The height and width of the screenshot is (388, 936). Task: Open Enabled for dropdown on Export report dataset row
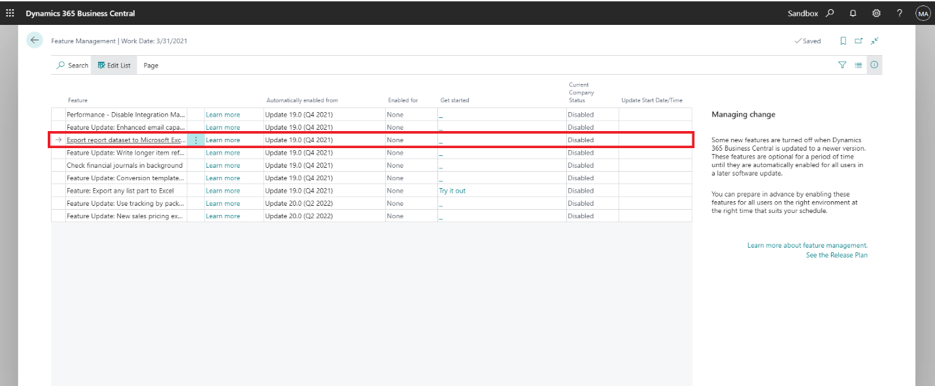[412, 140]
